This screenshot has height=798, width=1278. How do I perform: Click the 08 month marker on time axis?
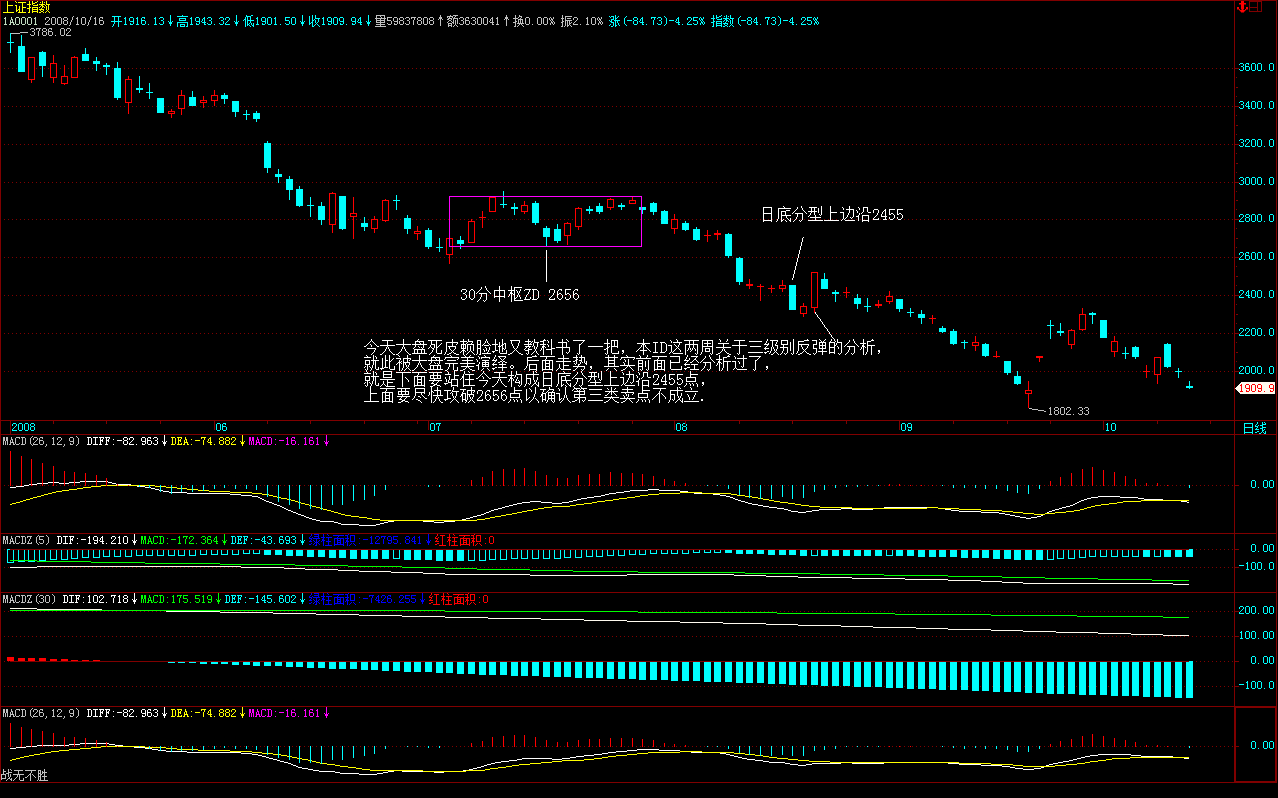[681, 428]
